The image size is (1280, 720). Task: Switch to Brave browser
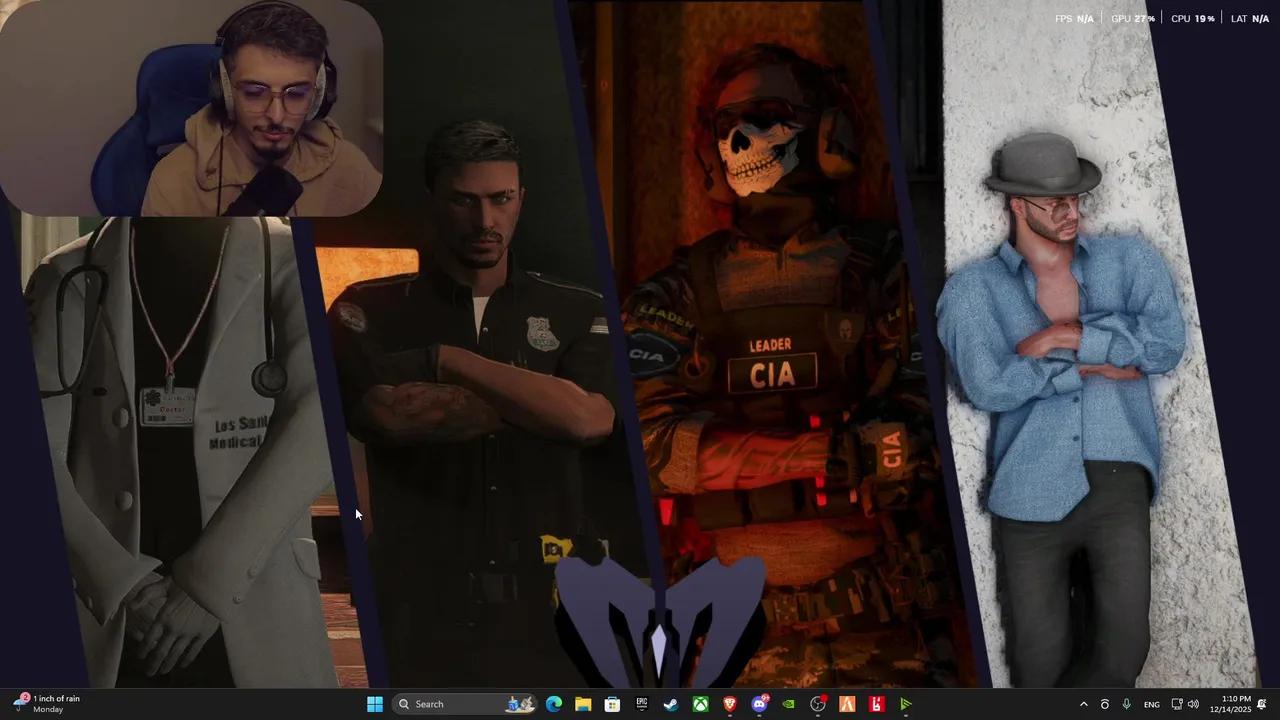pyautogui.click(x=730, y=704)
